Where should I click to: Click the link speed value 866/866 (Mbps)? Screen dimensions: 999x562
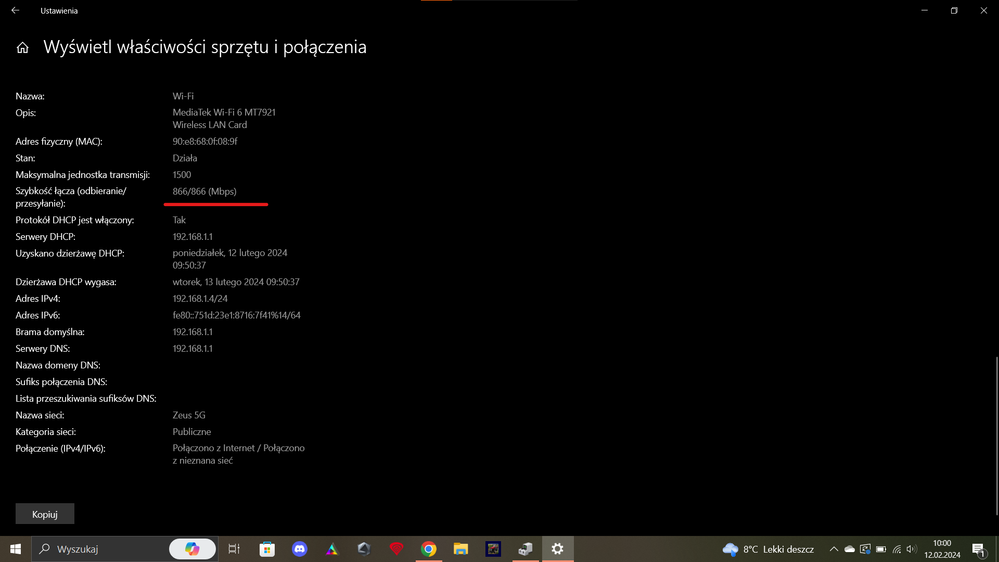pos(204,191)
